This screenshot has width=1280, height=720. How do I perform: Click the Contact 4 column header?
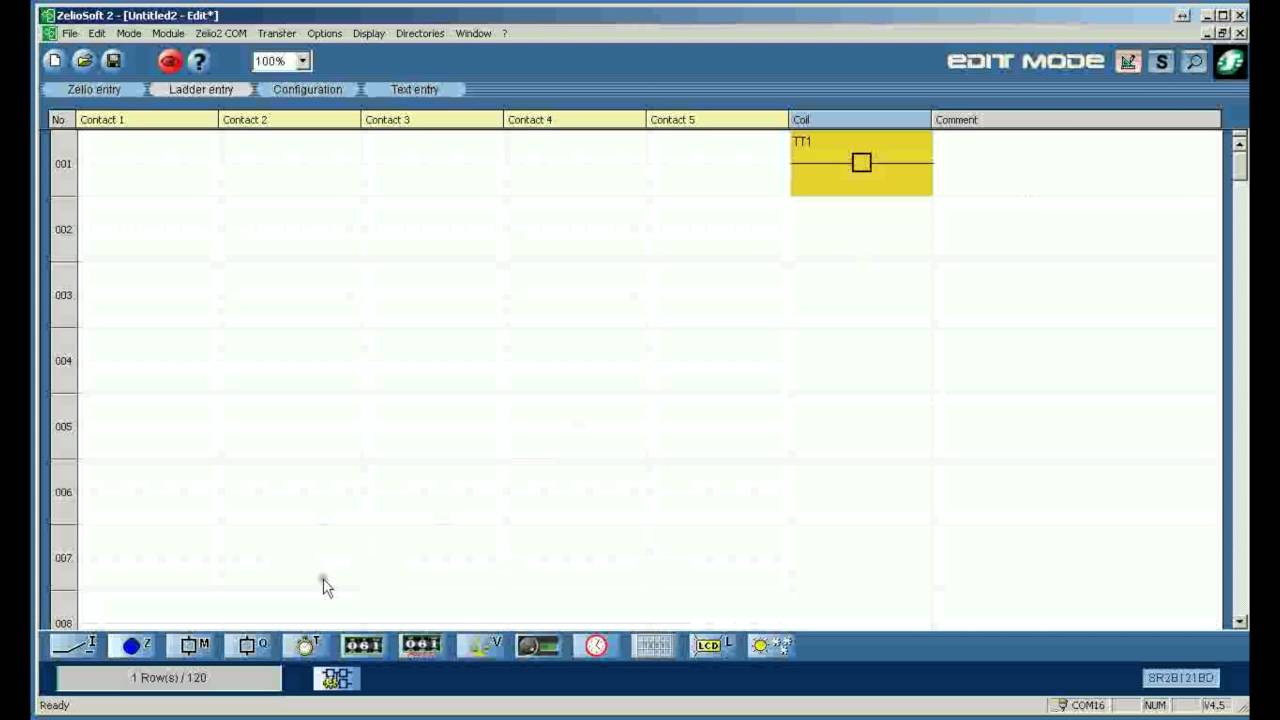(575, 120)
